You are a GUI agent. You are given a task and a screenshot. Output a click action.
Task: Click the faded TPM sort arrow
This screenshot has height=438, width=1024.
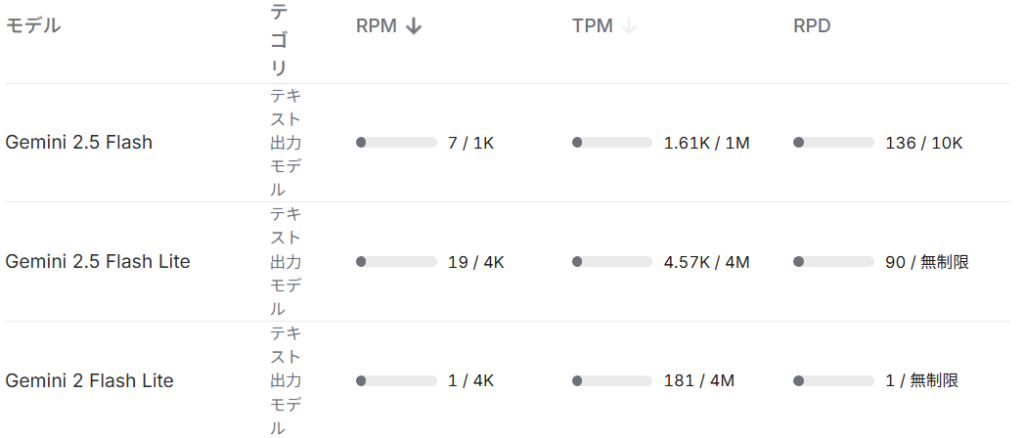point(629,27)
